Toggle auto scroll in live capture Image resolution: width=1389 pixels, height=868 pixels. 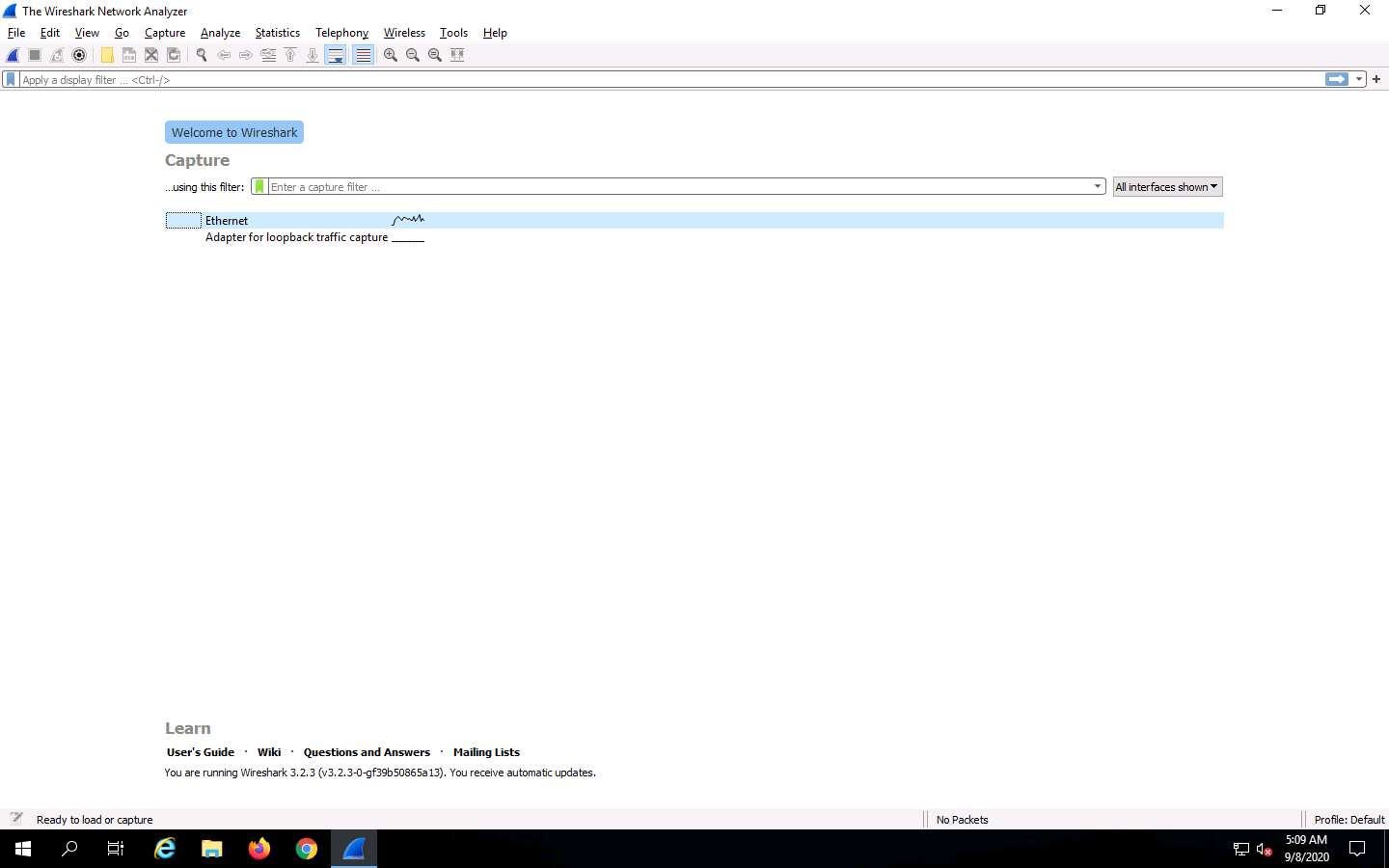pyautogui.click(x=335, y=55)
